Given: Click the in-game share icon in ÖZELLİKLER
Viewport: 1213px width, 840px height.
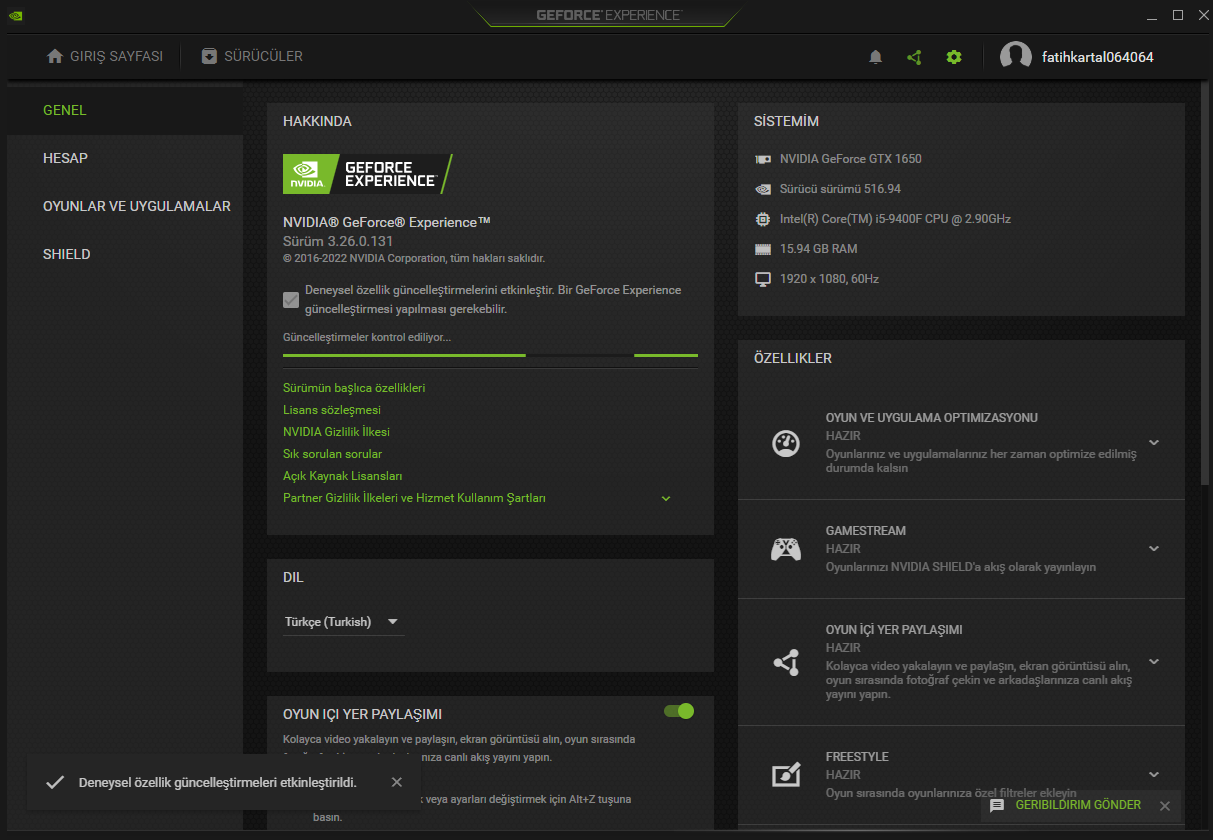Looking at the screenshot, I should tap(786, 662).
